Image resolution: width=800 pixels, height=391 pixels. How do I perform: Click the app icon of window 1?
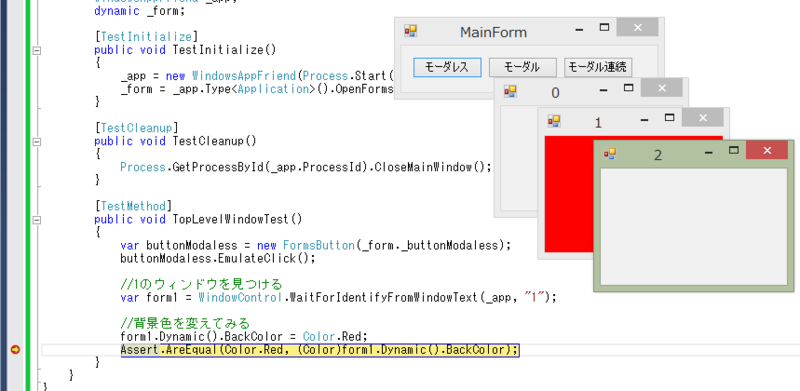click(554, 121)
